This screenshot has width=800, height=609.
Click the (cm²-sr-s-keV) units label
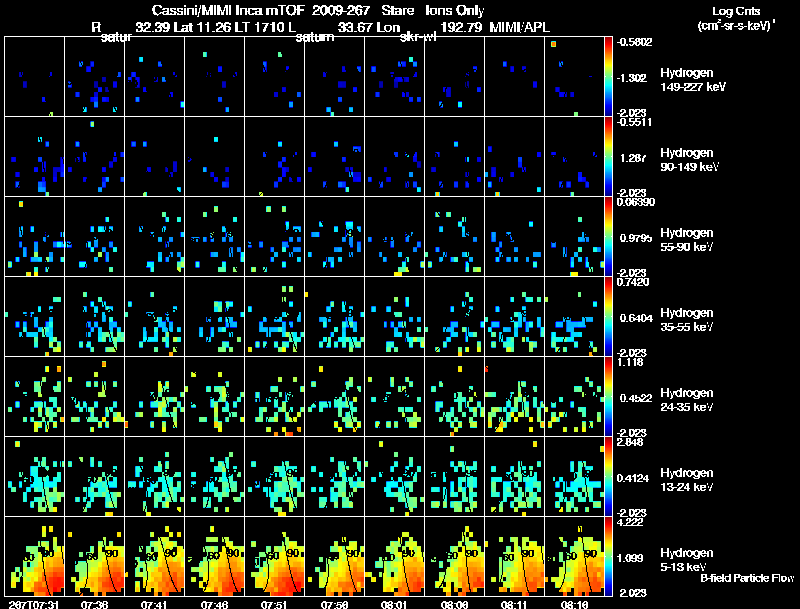click(736, 26)
